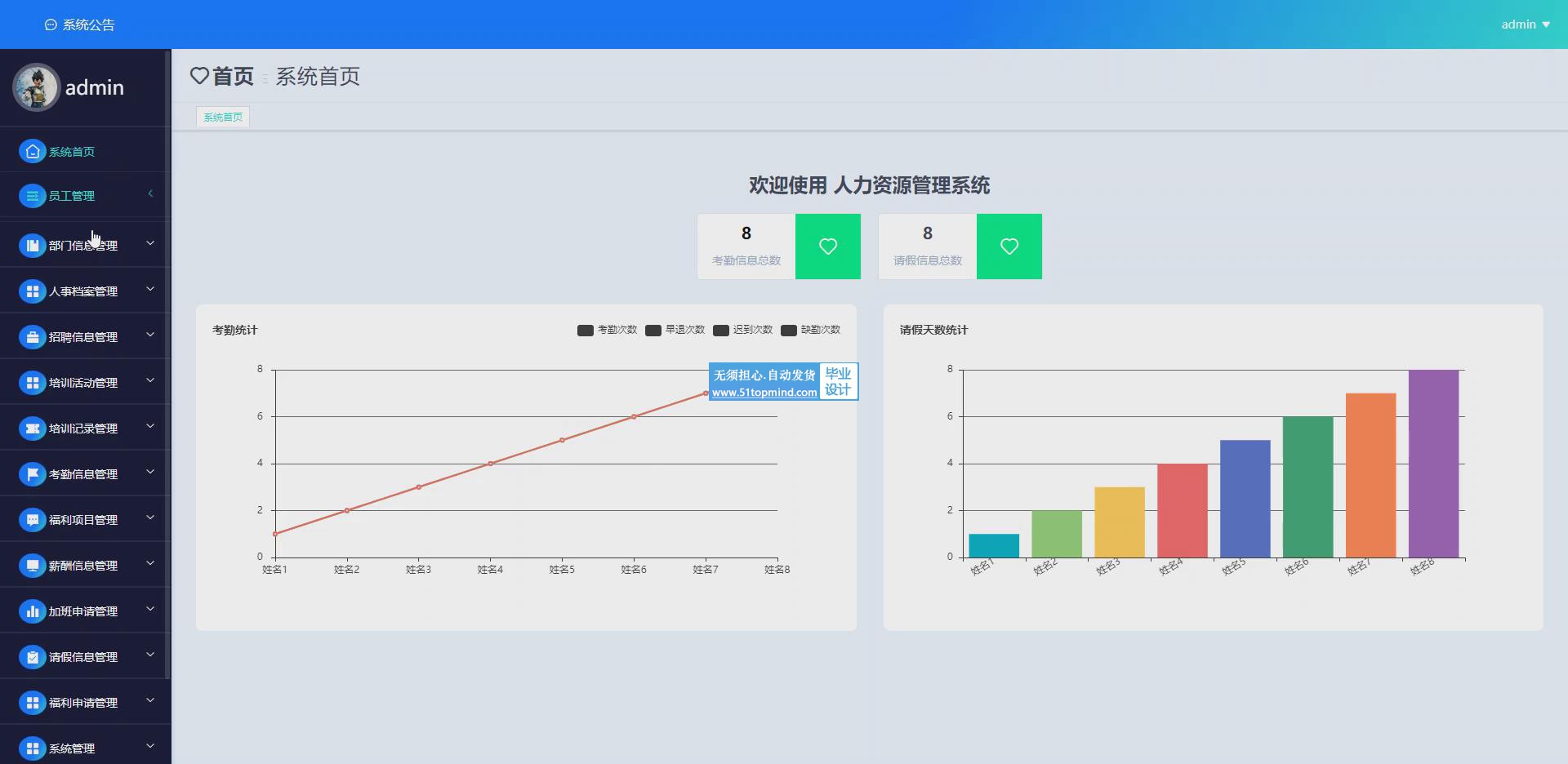Click the 员工管理 list icon

(x=32, y=195)
